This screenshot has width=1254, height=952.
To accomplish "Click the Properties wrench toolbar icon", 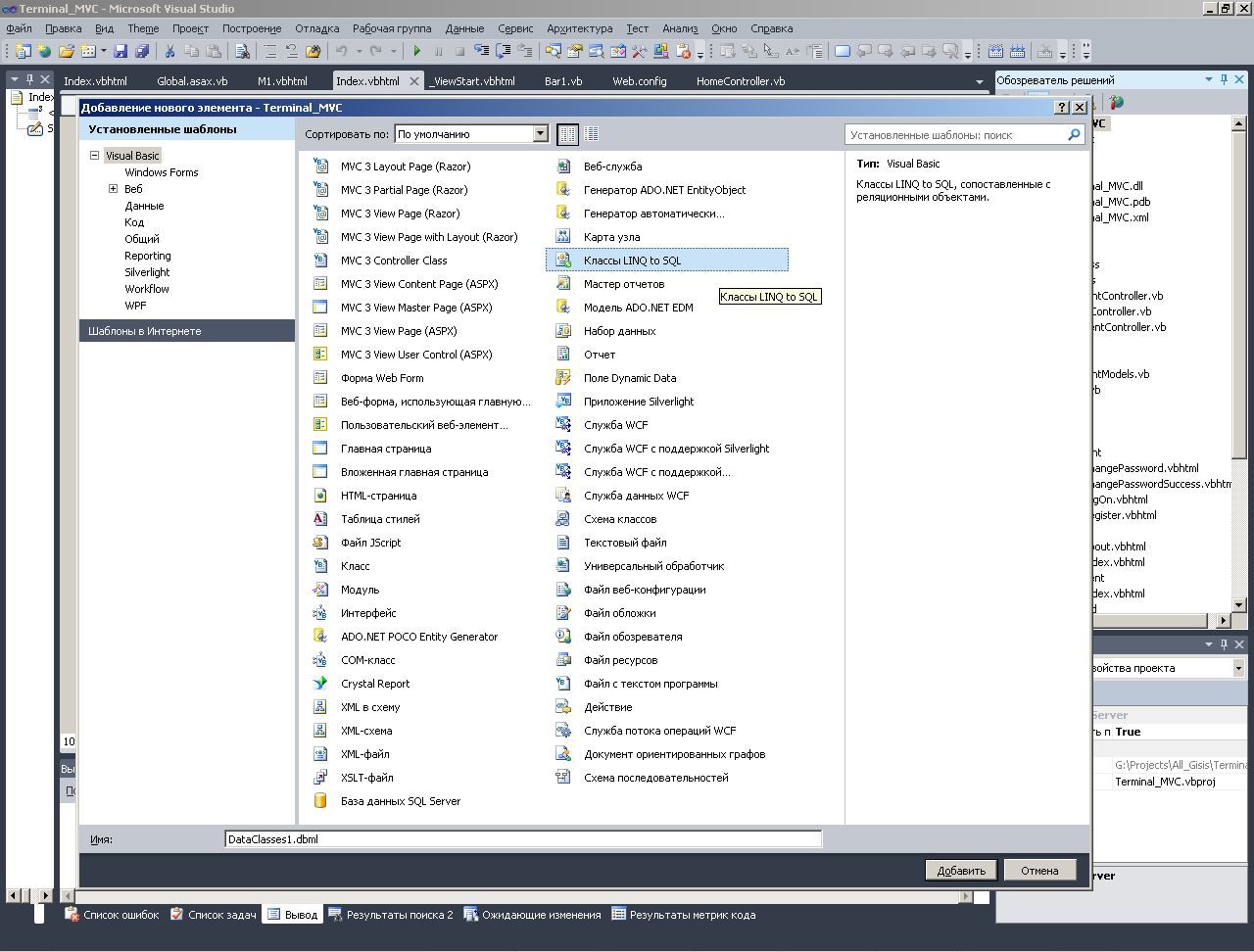I will coord(640,51).
